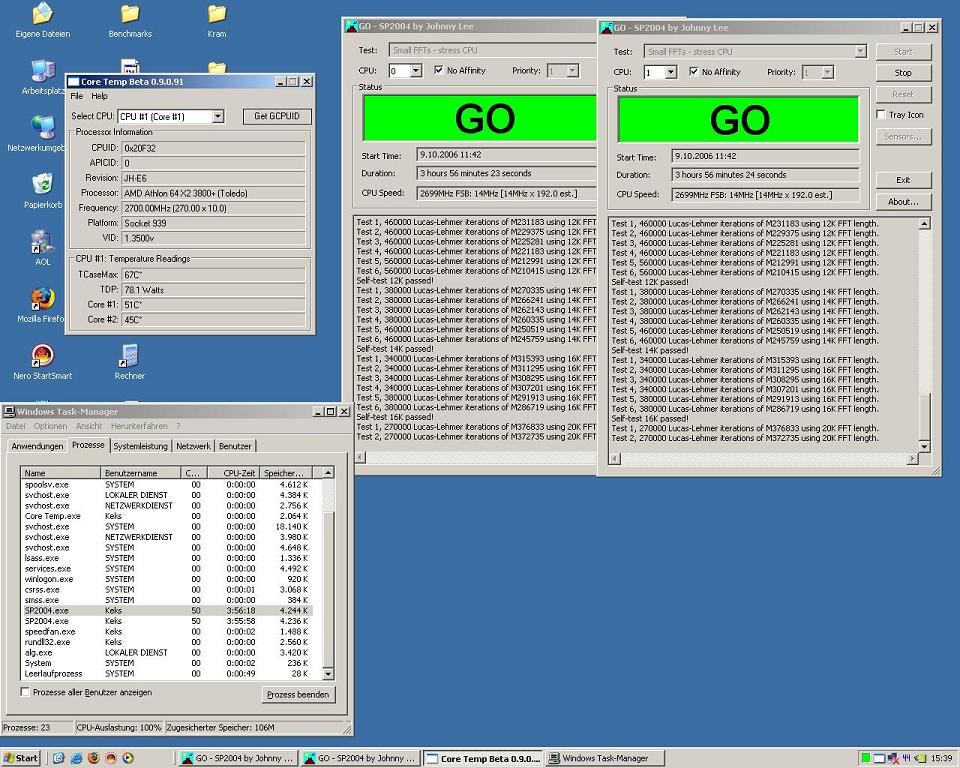Switch to Benutzer tab
This screenshot has height=768, width=960.
235,446
